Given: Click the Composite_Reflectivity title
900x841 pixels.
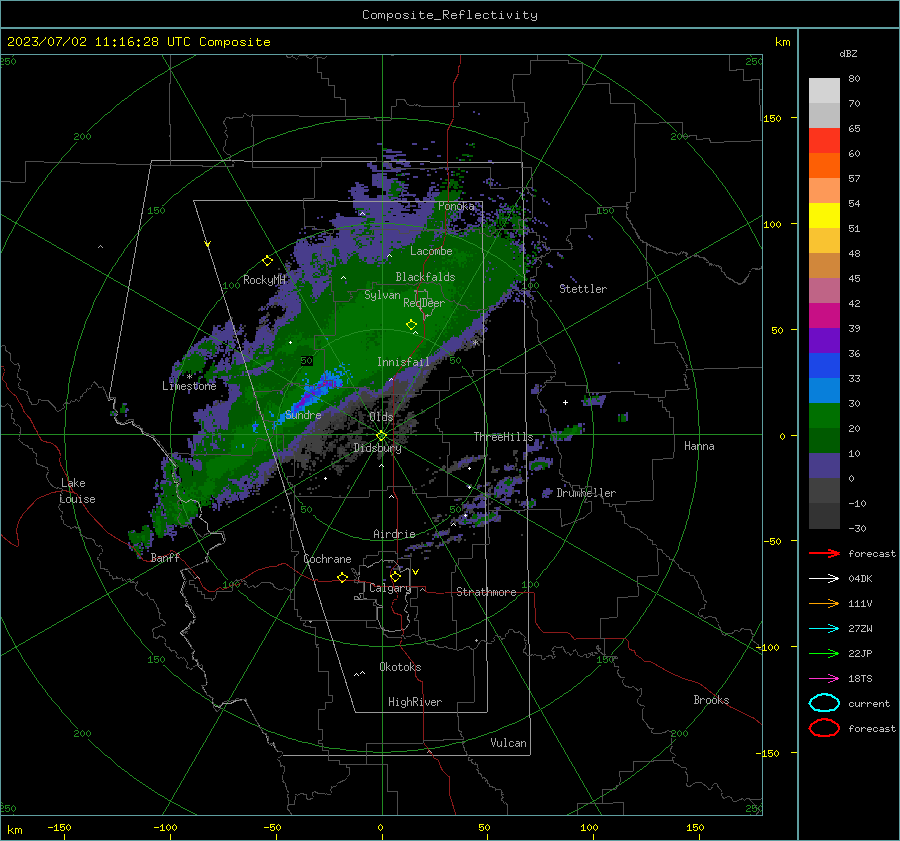Looking at the screenshot, I should tap(449, 15).
